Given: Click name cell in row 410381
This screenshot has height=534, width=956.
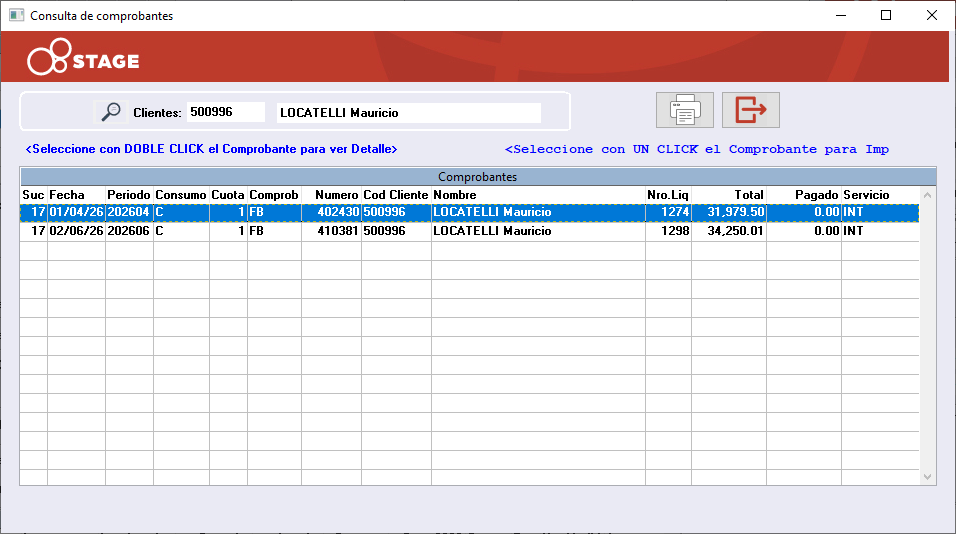Looking at the screenshot, I should [538, 231].
